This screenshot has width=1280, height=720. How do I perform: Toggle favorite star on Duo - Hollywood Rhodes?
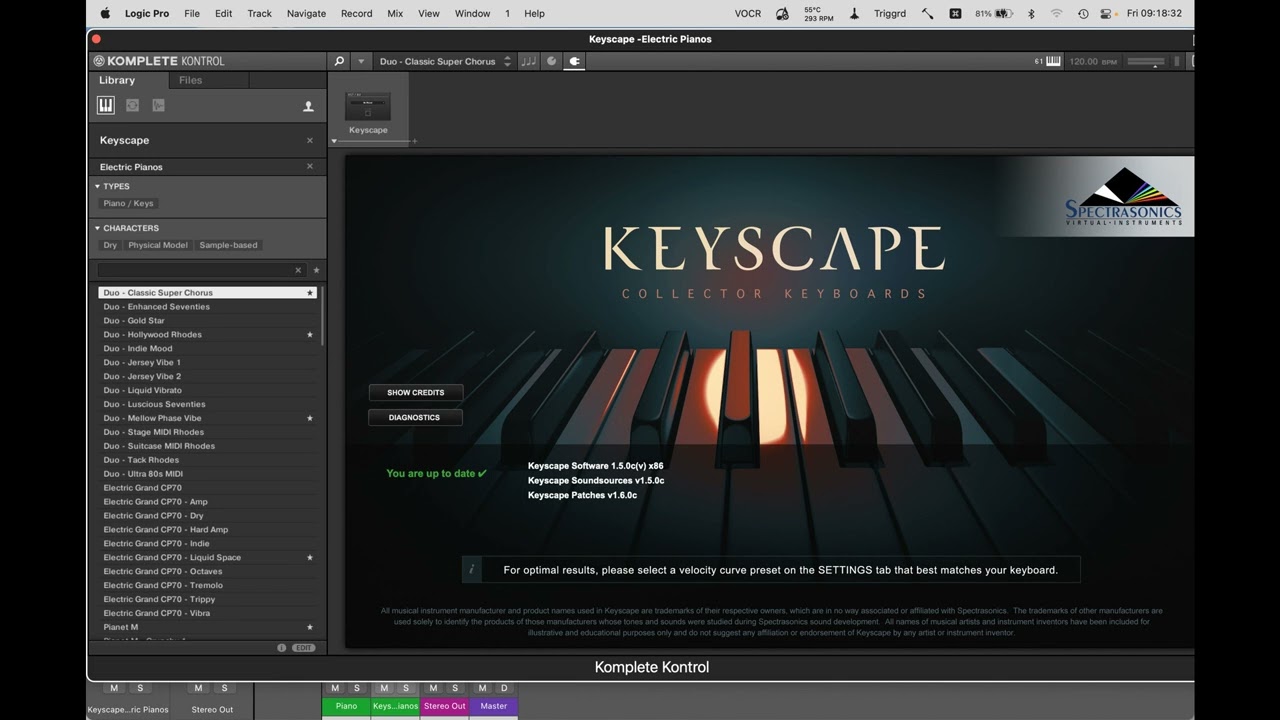click(x=310, y=335)
